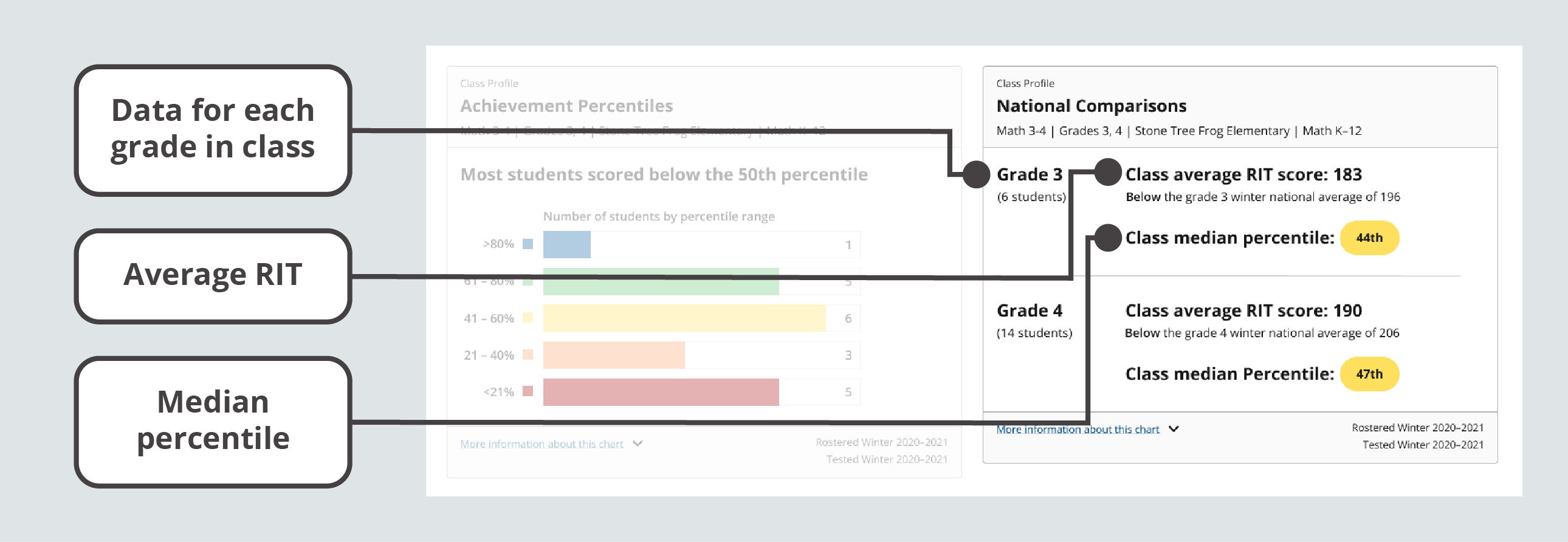
Task: Open More information link under National Comparisons
Action: [x=1077, y=430]
